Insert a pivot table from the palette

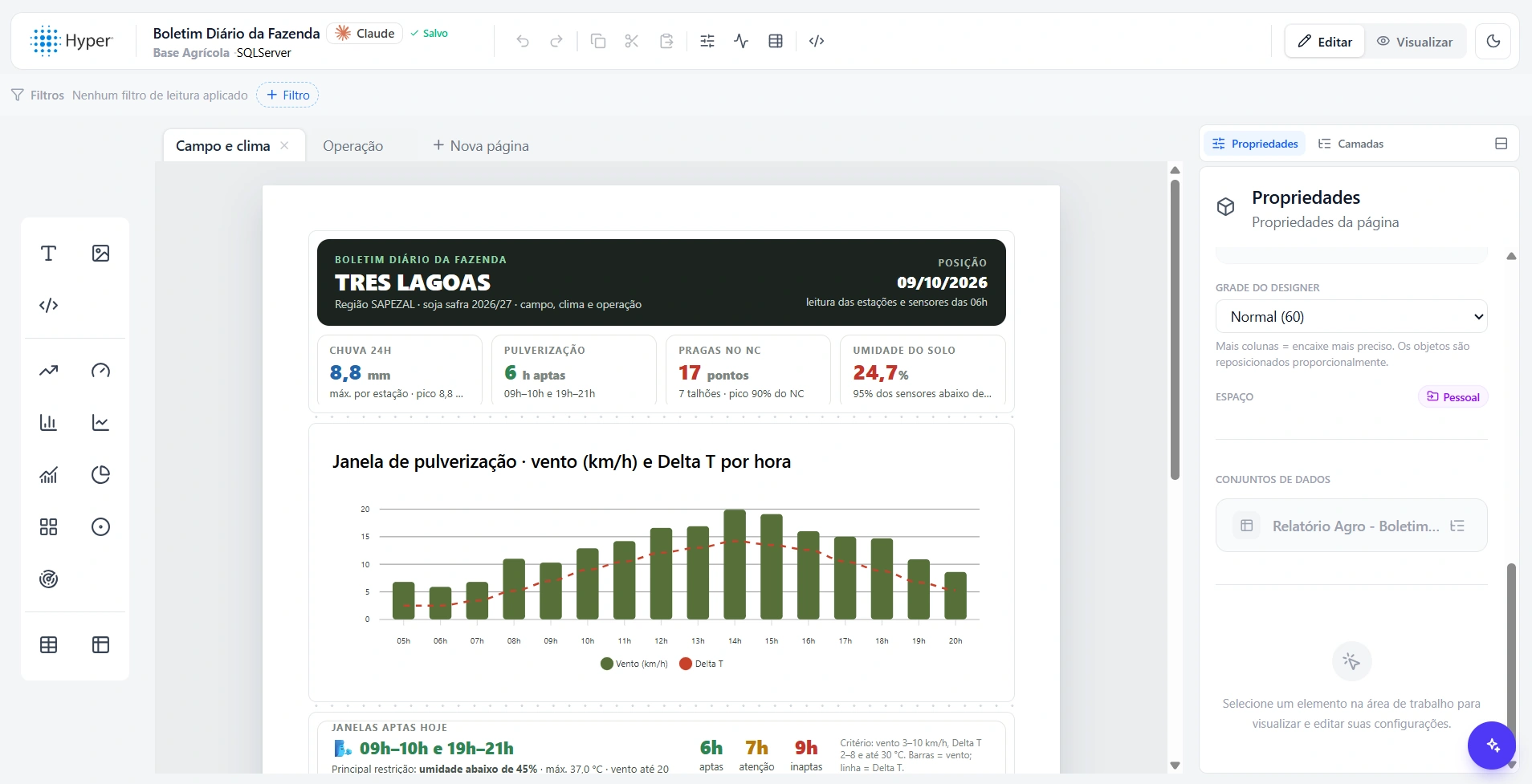tap(100, 645)
